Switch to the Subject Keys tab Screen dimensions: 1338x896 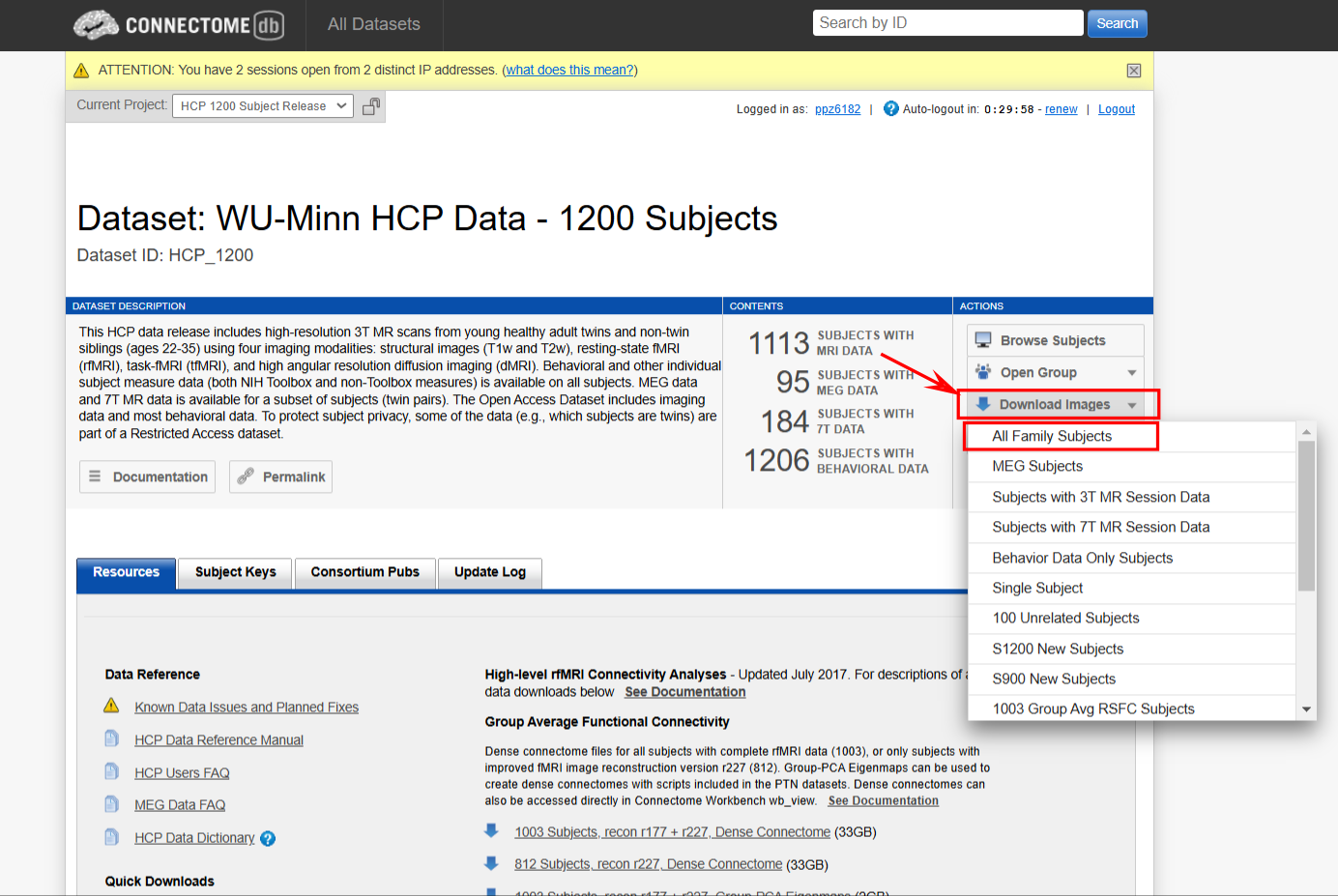tap(235, 572)
